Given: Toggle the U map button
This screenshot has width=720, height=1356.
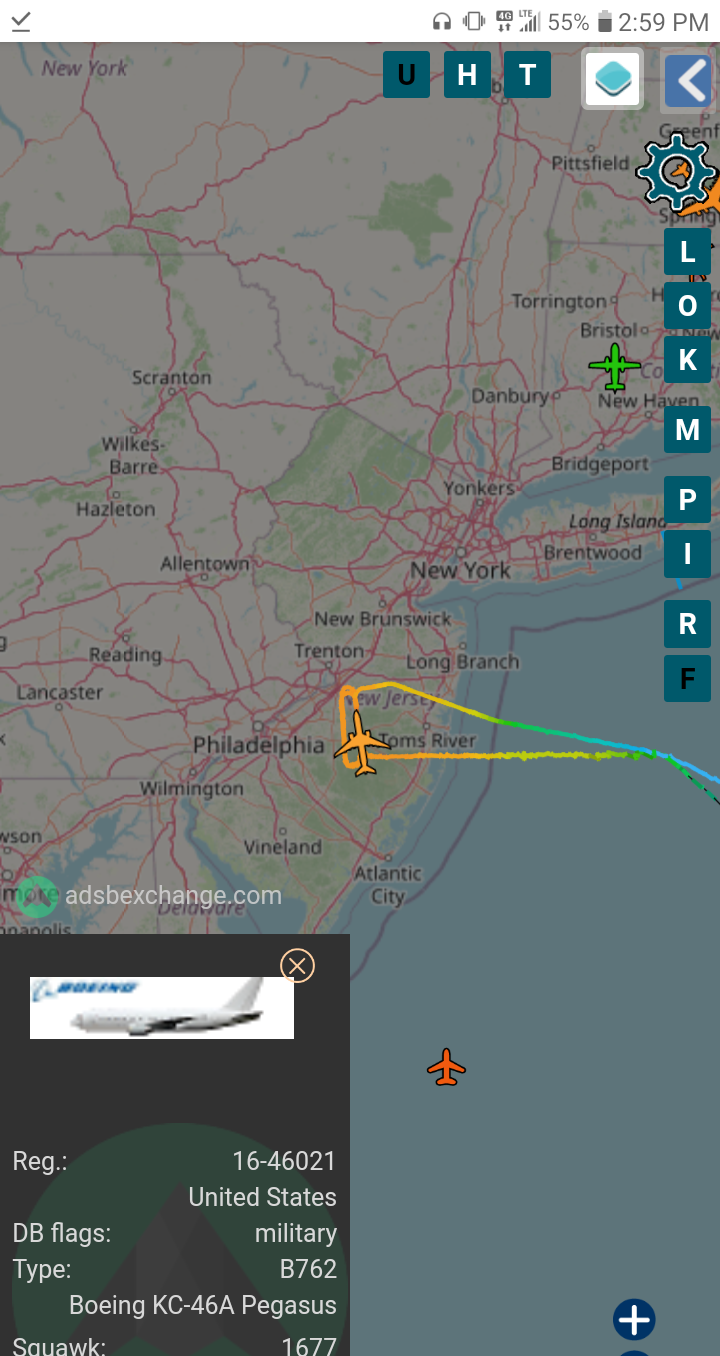Looking at the screenshot, I should point(406,75).
